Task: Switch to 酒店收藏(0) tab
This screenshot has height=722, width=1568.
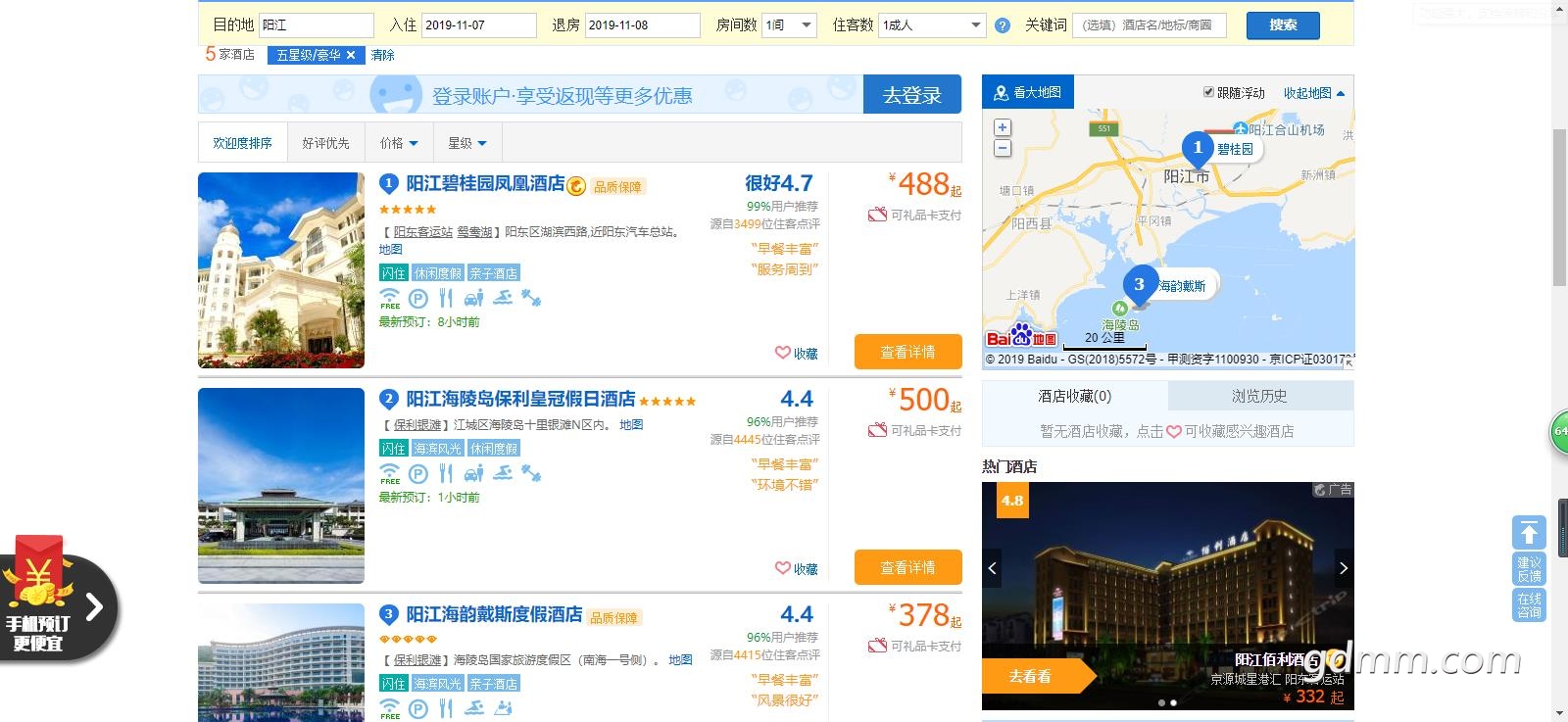Action: tap(1075, 396)
